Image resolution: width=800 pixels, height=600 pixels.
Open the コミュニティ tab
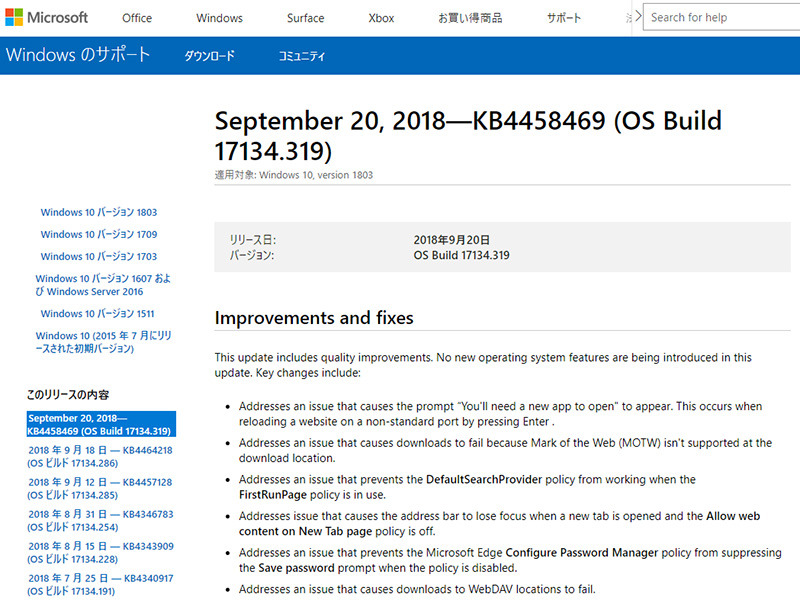pos(302,55)
